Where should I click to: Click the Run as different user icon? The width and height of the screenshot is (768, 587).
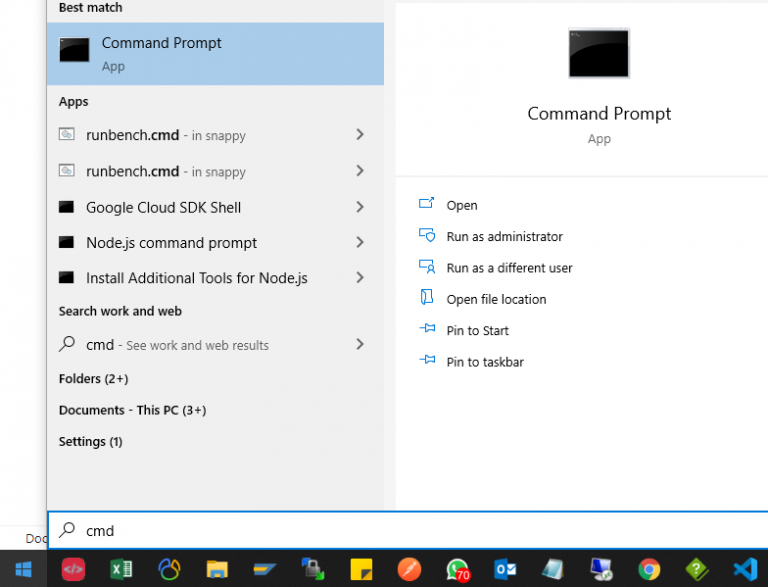pos(427,266)
